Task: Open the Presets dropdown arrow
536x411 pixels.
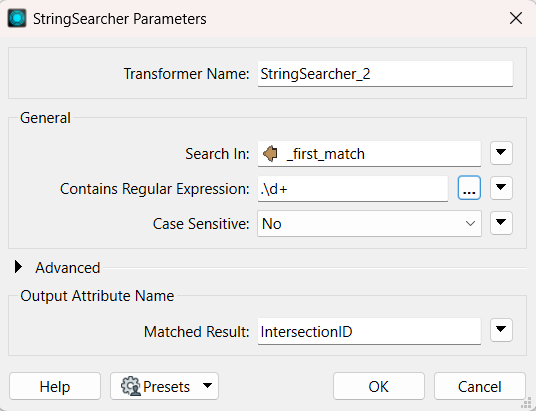Action: (207, 386)
